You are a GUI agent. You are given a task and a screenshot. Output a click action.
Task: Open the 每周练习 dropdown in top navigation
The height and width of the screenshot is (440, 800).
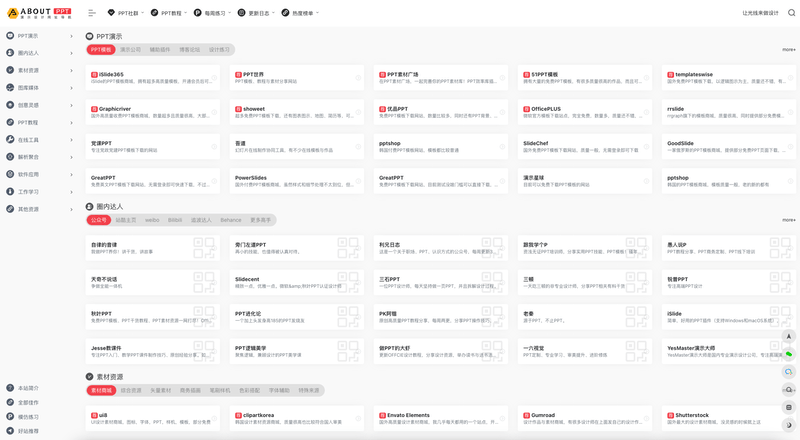(213, 13)
